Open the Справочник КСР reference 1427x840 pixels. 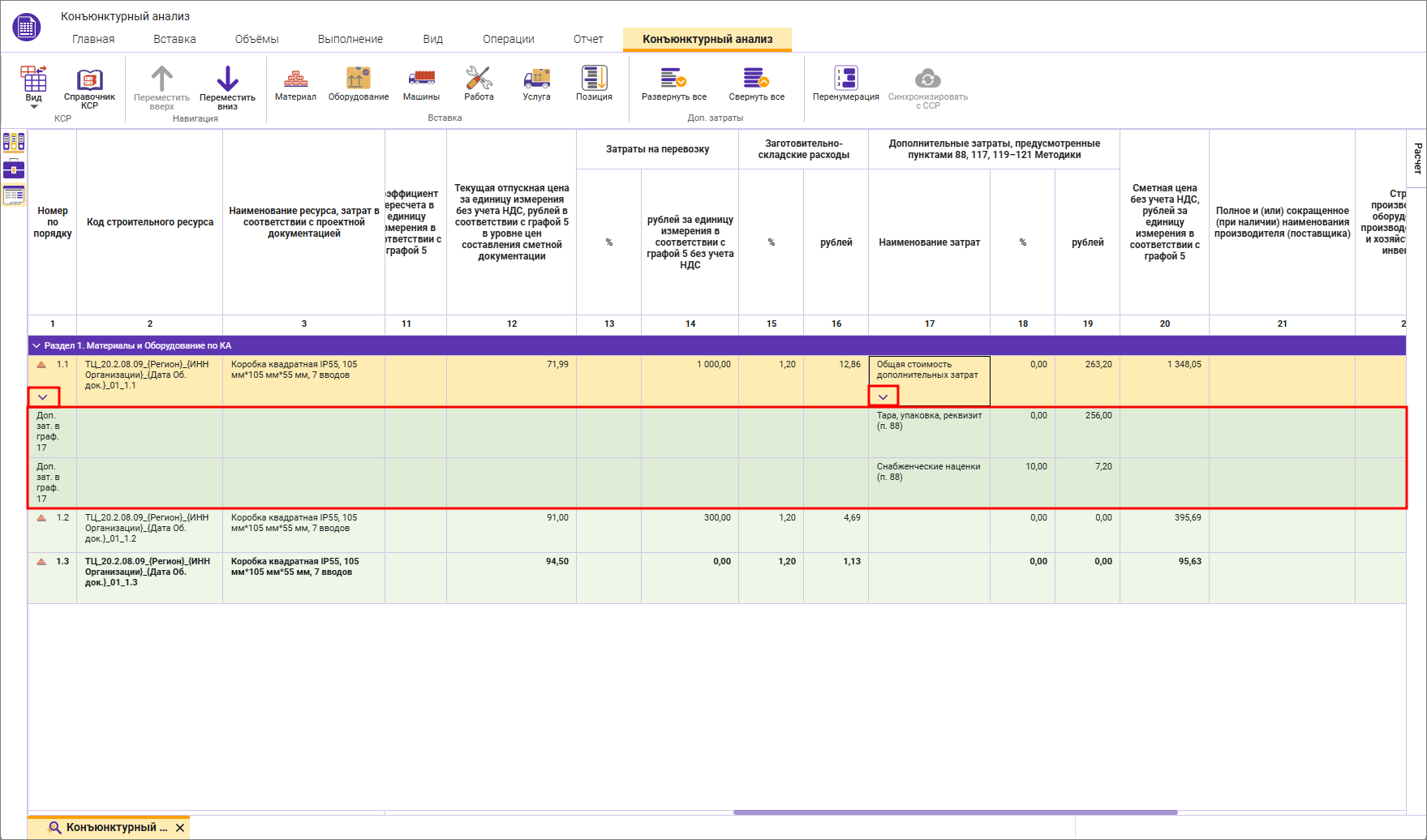[x=89, y=88]
